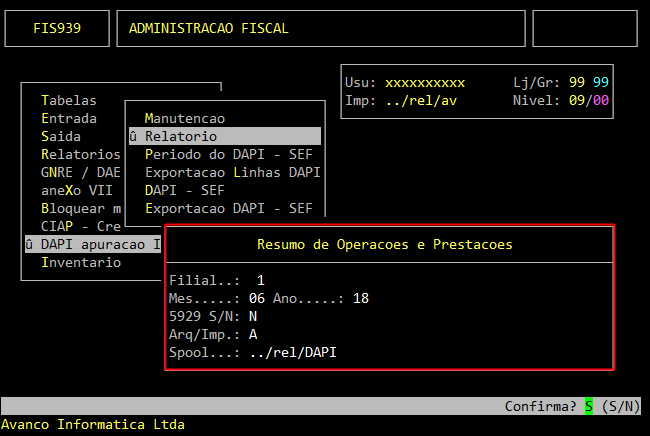Screen dimensions: 650x436
Task: Open the Tabelas menu entry
Action: tap(68, 100)
